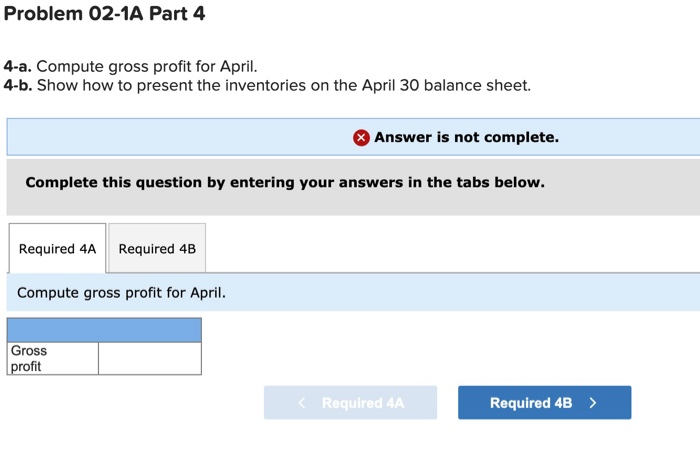
Task: Click the blue table header bar
Action: click(104, 330)
